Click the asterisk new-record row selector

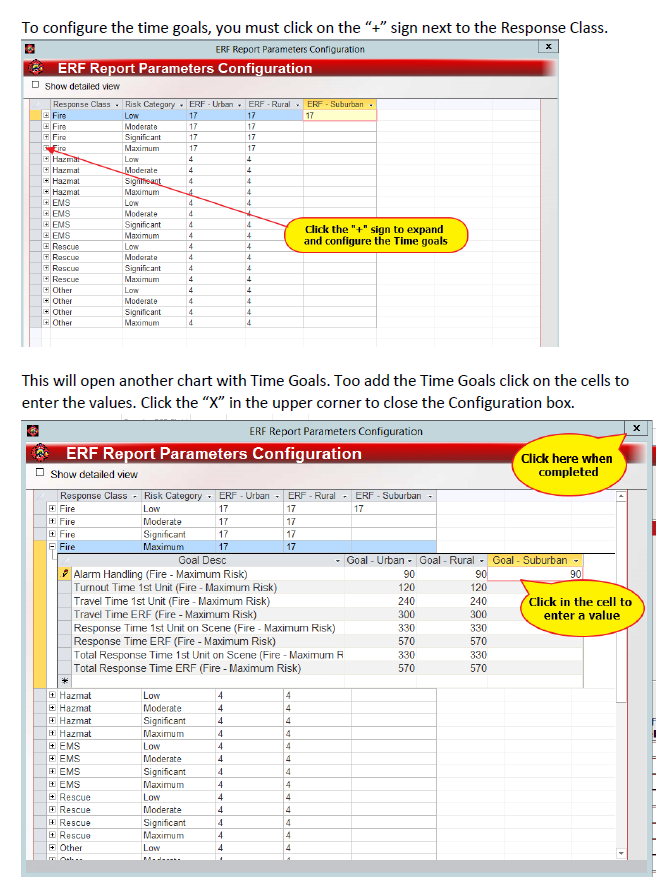coord(65,681)
